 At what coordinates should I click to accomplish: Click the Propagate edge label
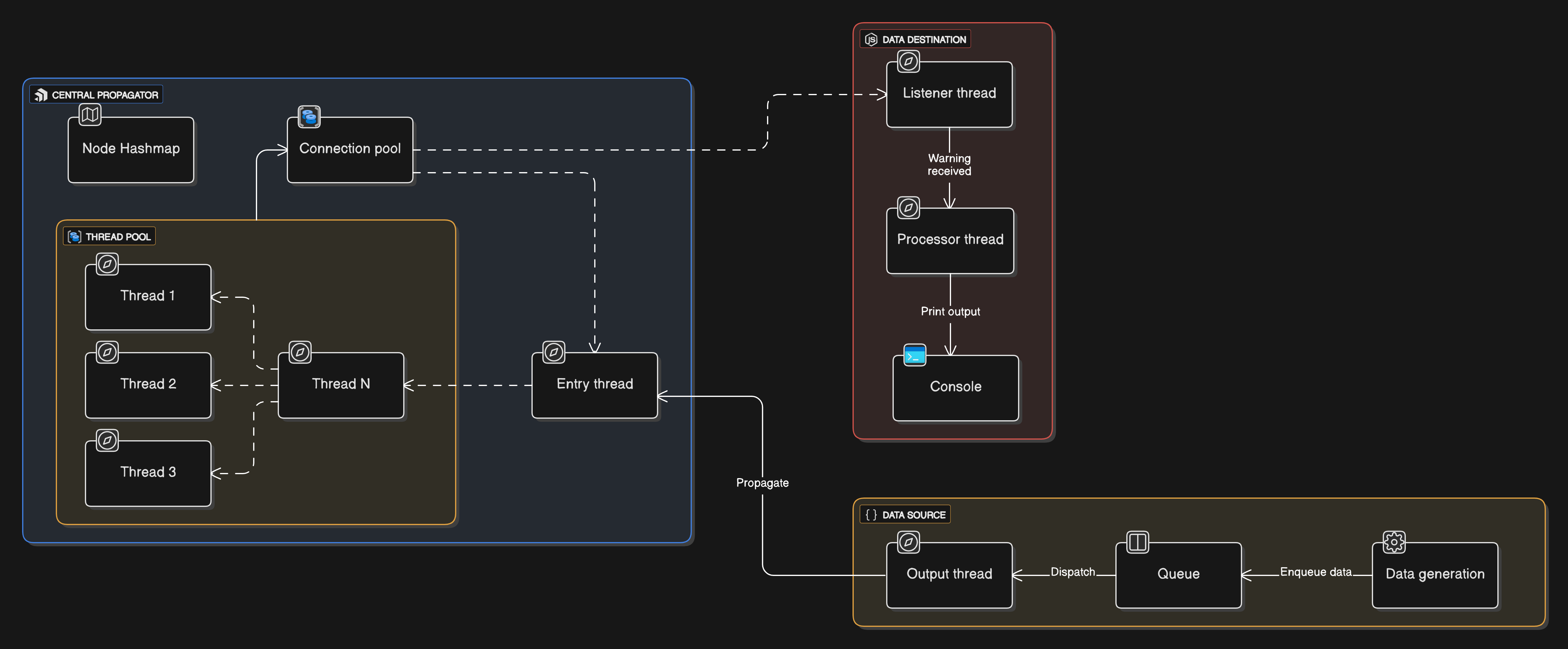click(762, 483)
